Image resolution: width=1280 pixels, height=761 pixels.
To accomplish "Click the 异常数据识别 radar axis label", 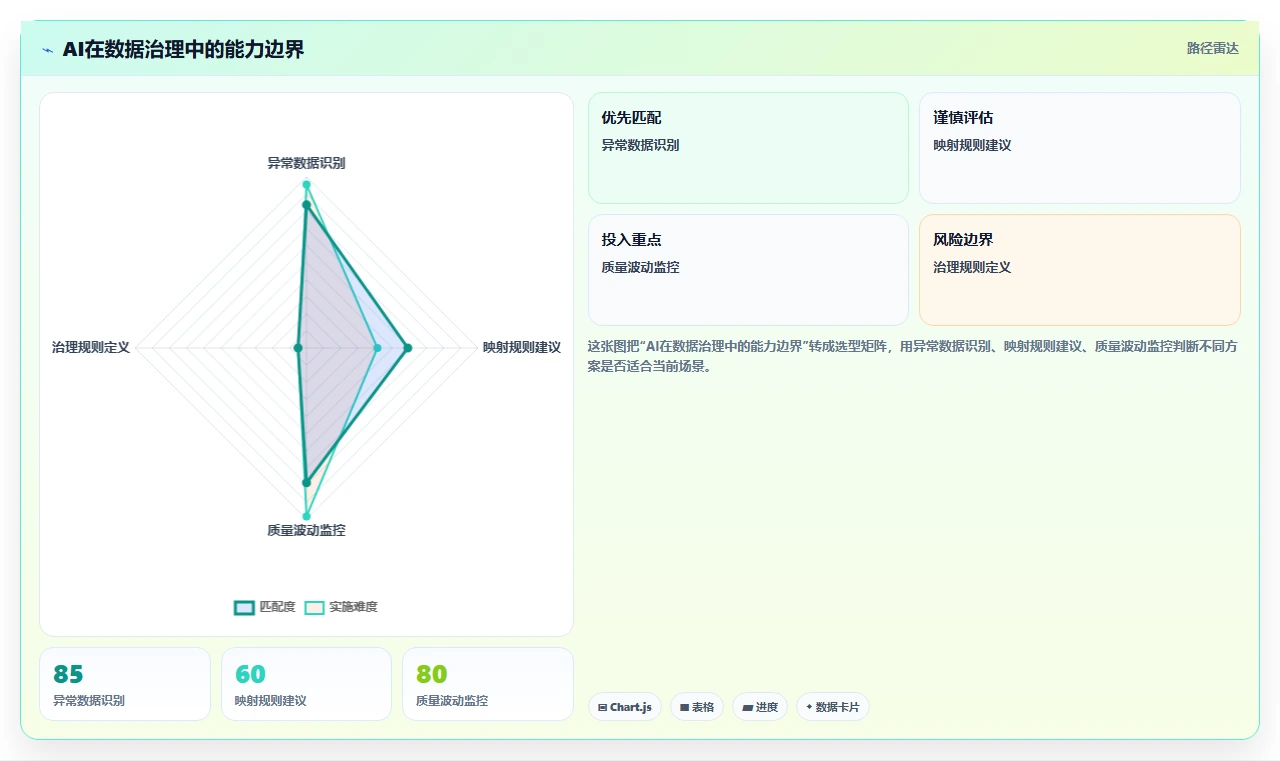I will [306, 162].
